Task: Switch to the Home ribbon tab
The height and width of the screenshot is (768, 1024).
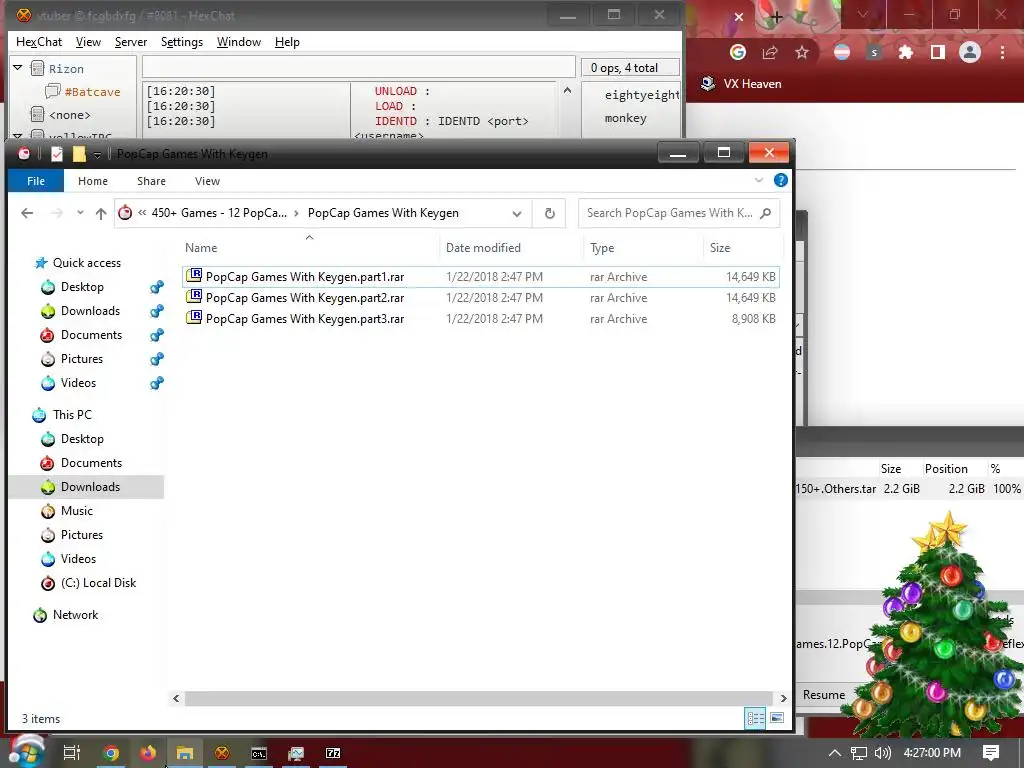Action: [93, 181]
